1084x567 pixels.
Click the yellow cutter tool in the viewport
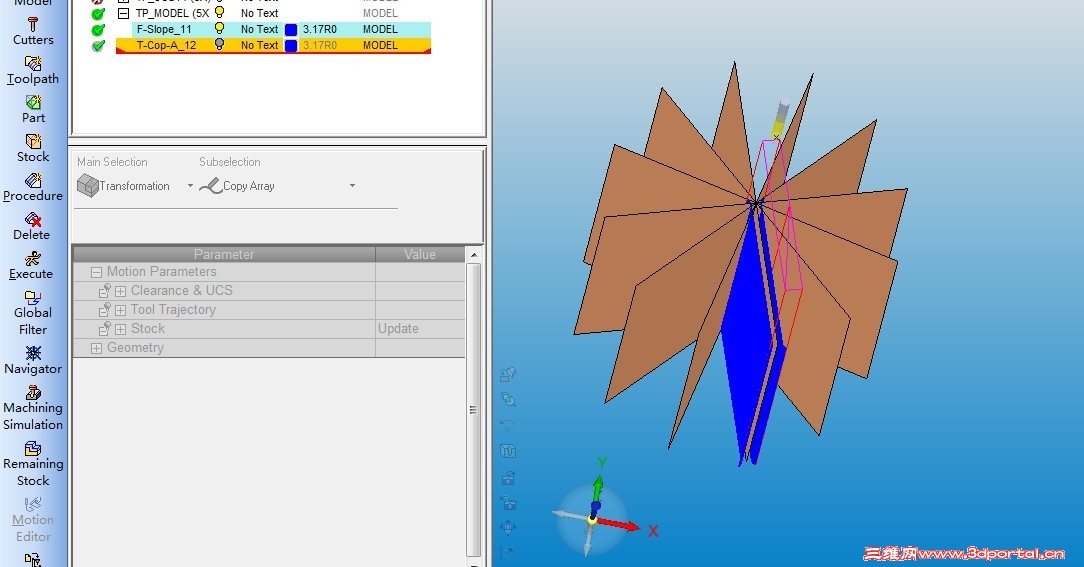coord(778,128)
